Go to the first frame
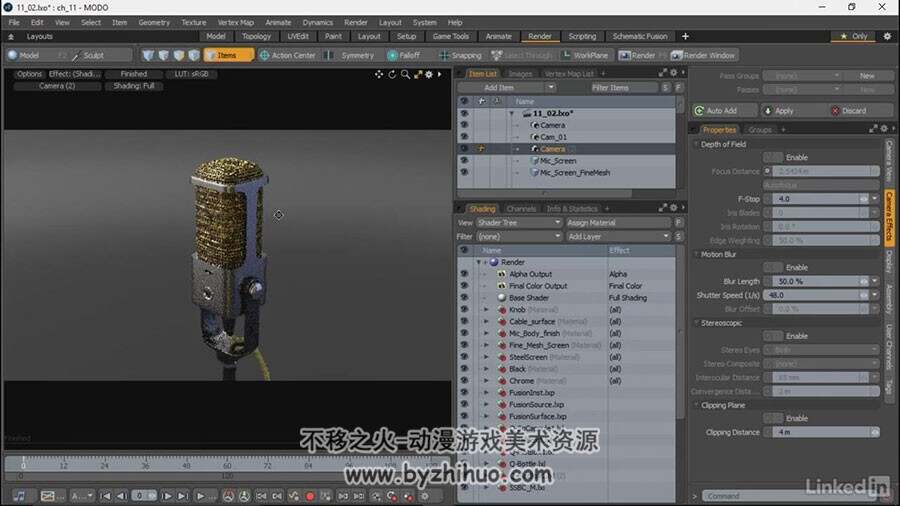Image resolution: width=900 pixels, height=506 pixels. click(105, 496)
